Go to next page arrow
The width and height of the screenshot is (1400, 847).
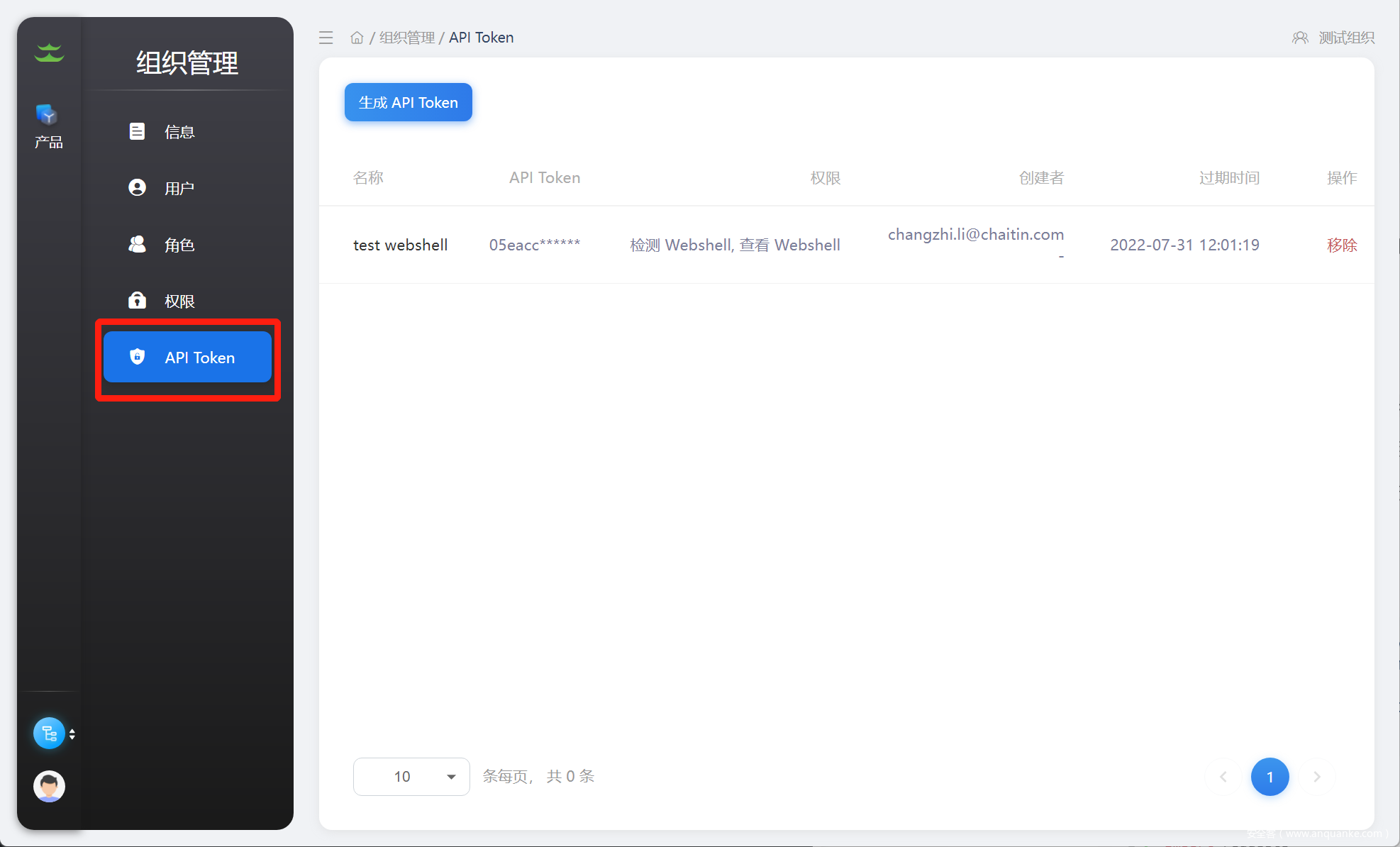click(x=1316, y=777)
